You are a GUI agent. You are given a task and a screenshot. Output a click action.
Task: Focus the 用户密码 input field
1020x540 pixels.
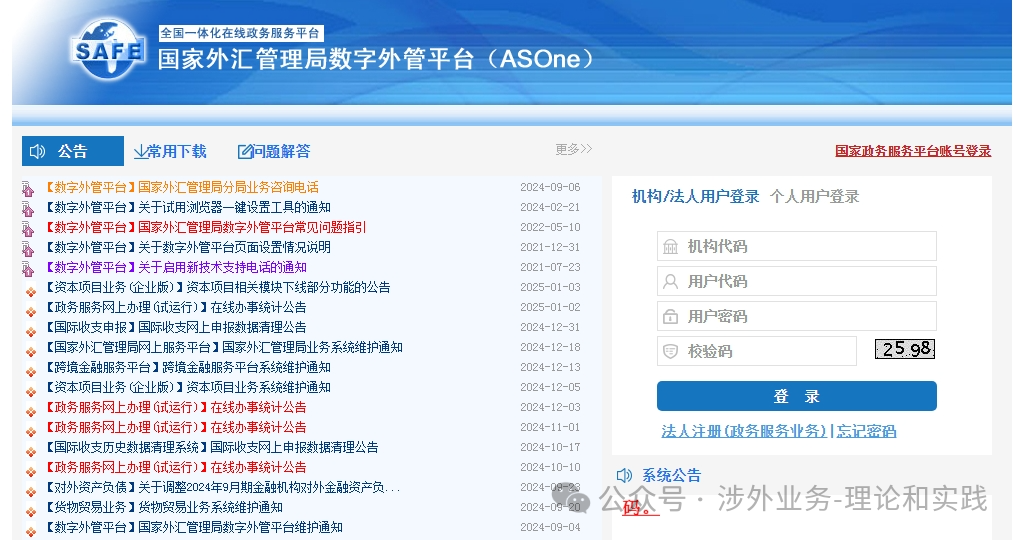(797, 317)
